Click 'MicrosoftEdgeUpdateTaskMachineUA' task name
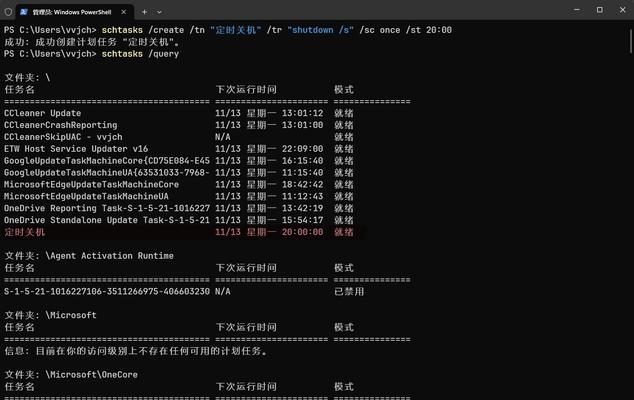 86,196
